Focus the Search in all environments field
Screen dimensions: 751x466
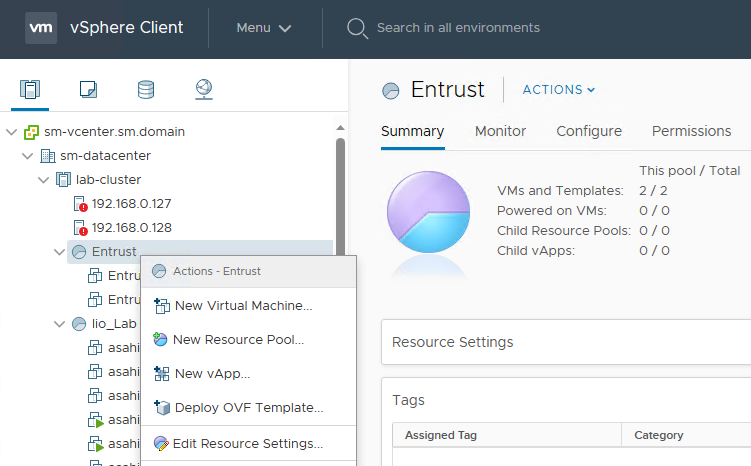point(458,28)
